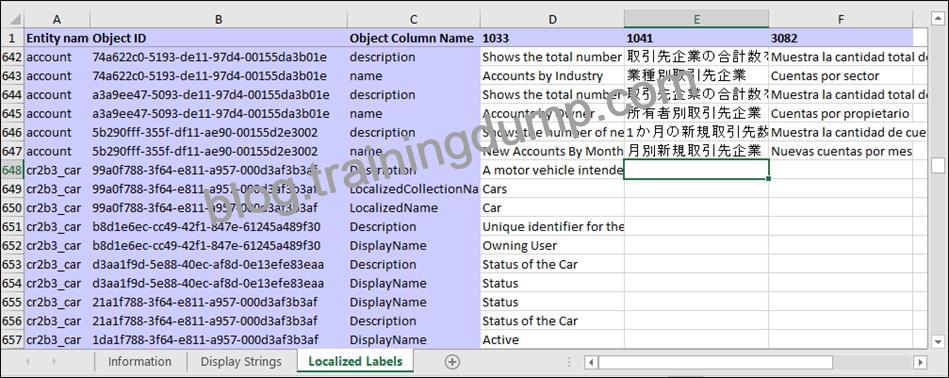Switch to the Display Strings tab

[x=241, y=362]
